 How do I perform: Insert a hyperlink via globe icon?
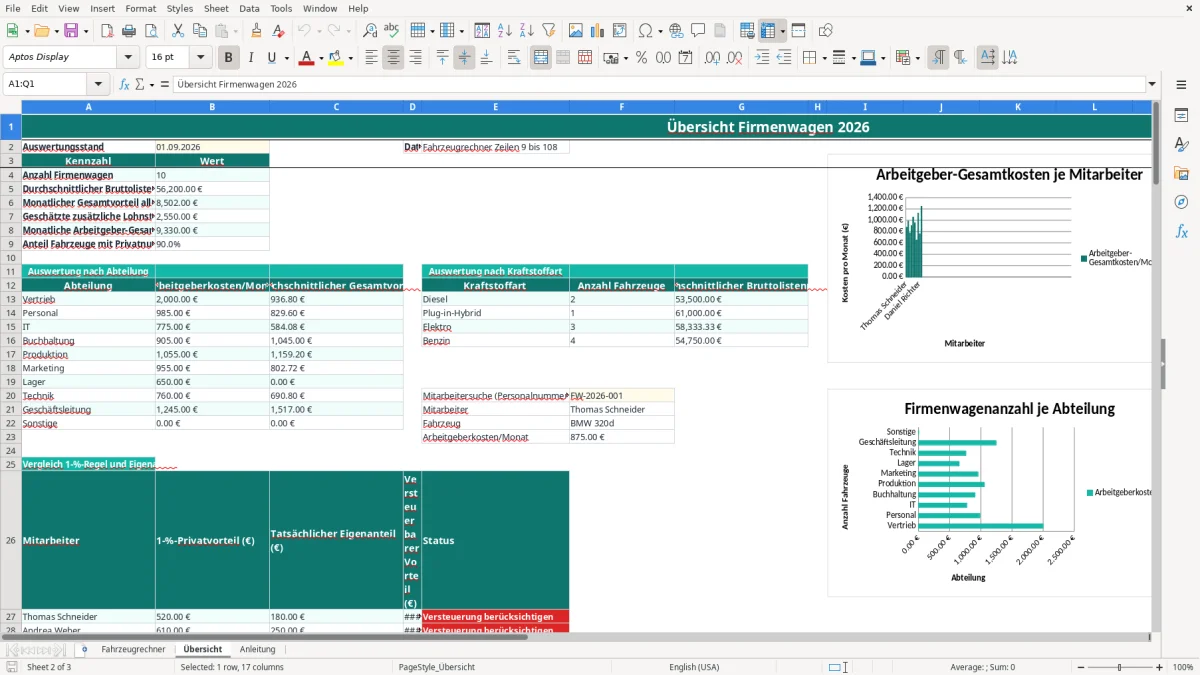point(676,31)
